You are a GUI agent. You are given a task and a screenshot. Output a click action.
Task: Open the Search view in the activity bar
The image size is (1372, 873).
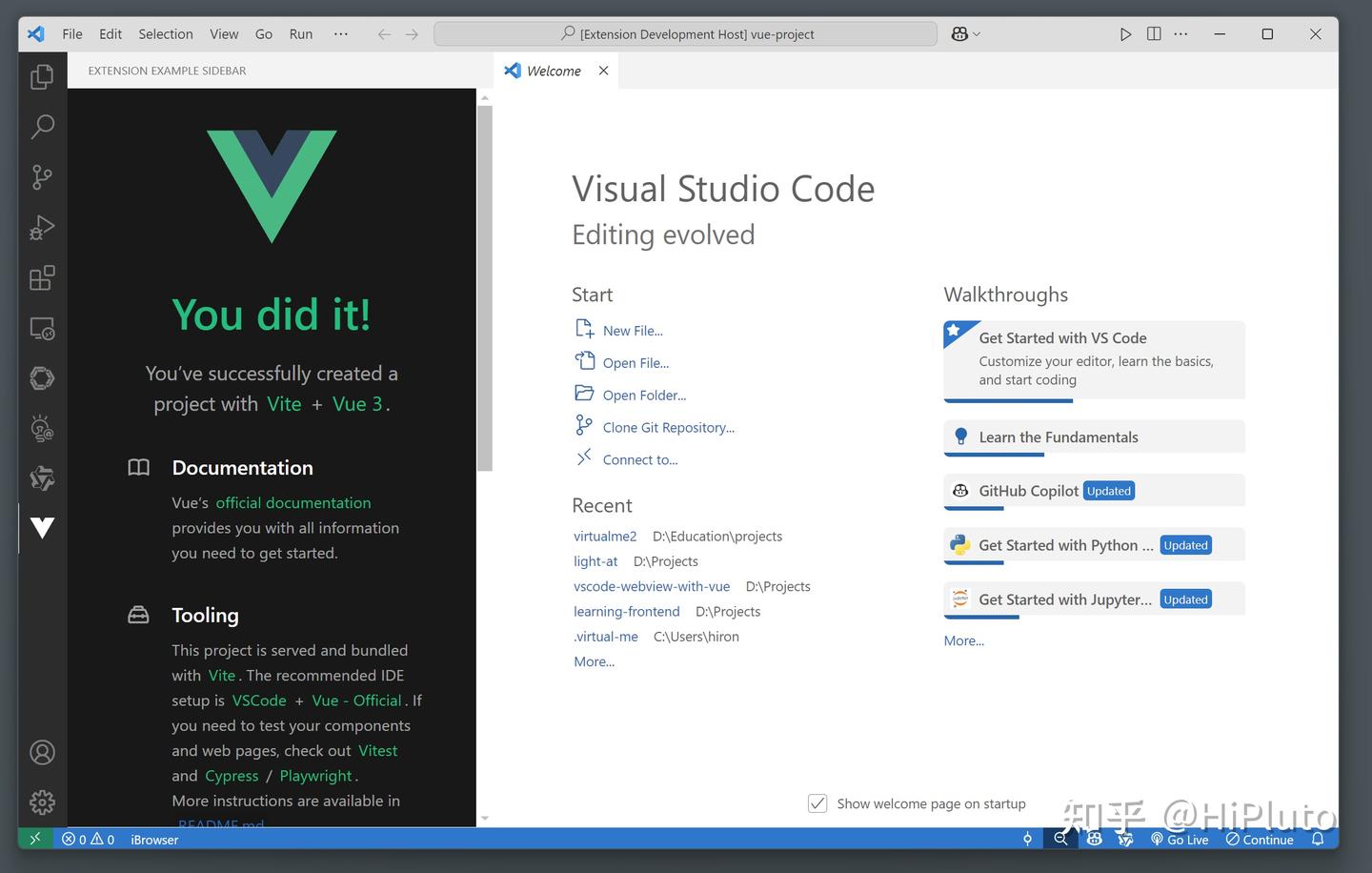pos(42,127)
